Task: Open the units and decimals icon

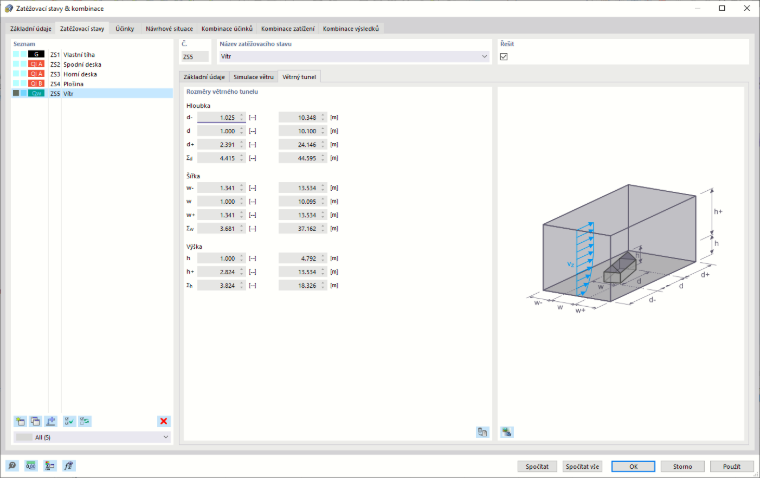Action: tap(31, 466)
